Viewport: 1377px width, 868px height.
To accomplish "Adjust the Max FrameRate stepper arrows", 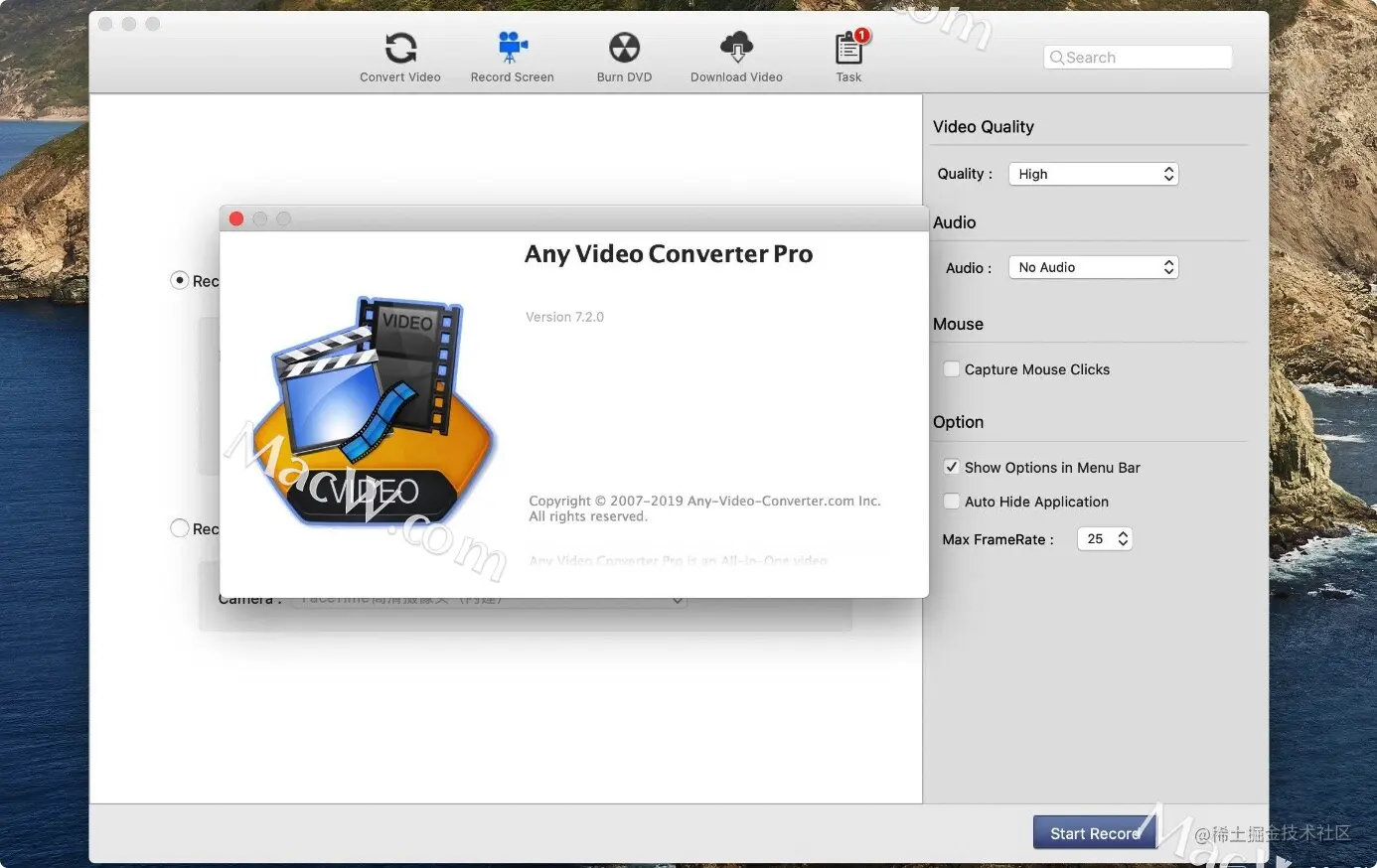I will coord(1123,538).
